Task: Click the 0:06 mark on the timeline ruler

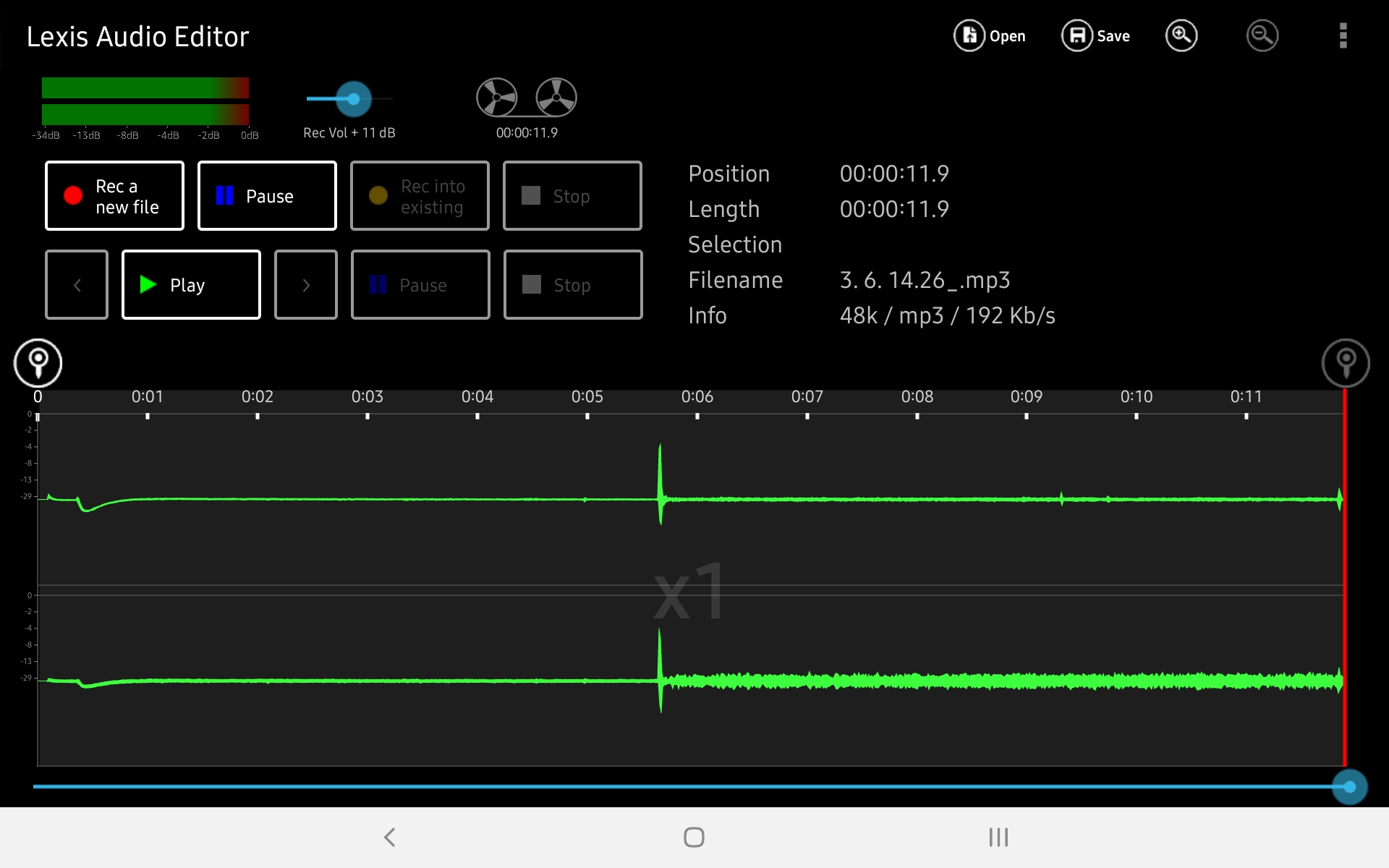Action: point(697,398)
